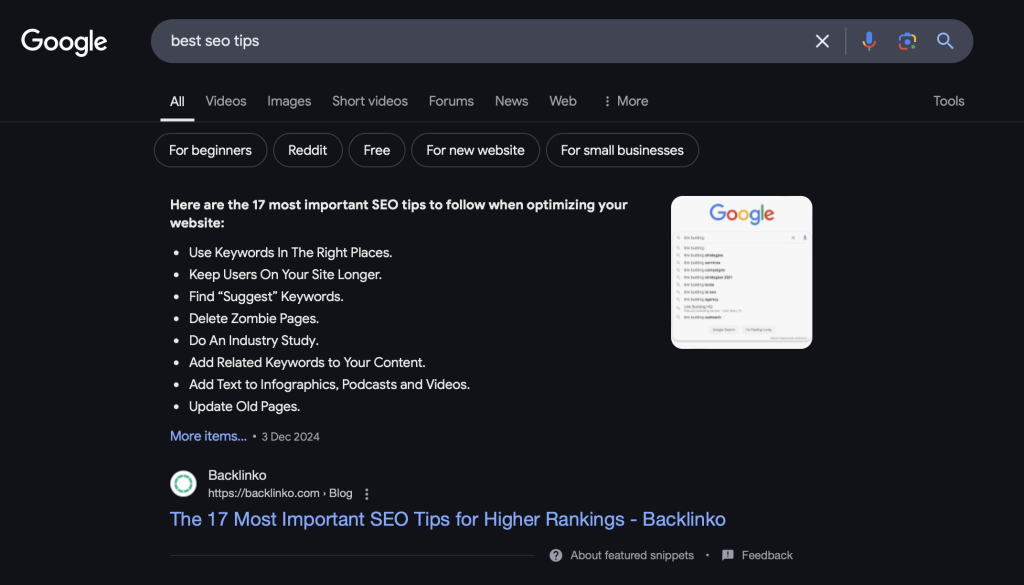
Task: Select the Reddit suggestion chip
Action: click(x=308, y=150)
